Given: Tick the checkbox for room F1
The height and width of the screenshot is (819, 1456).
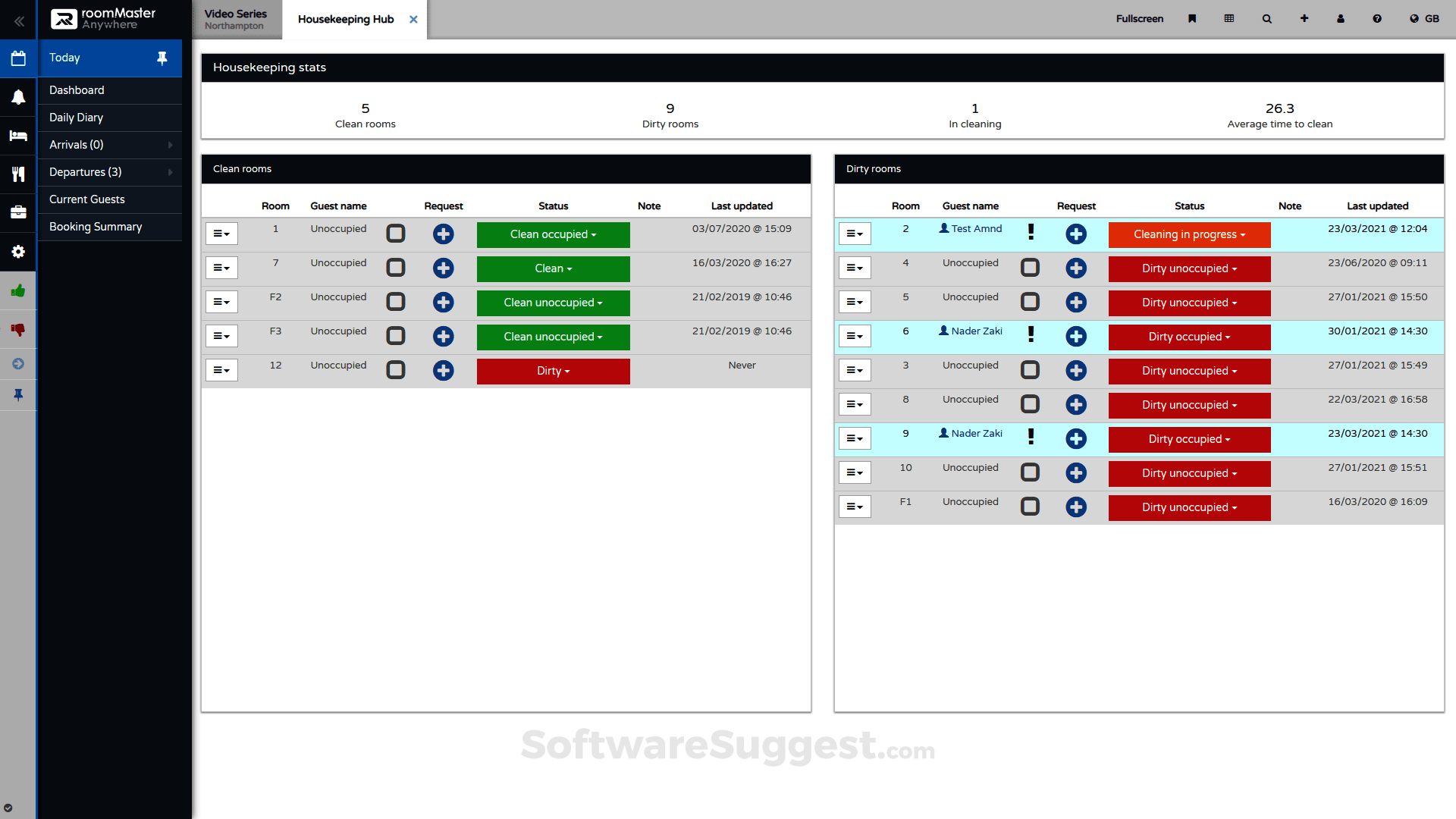Looking at the screenshot, I should pyautogui.click(x=1030, y=507).
